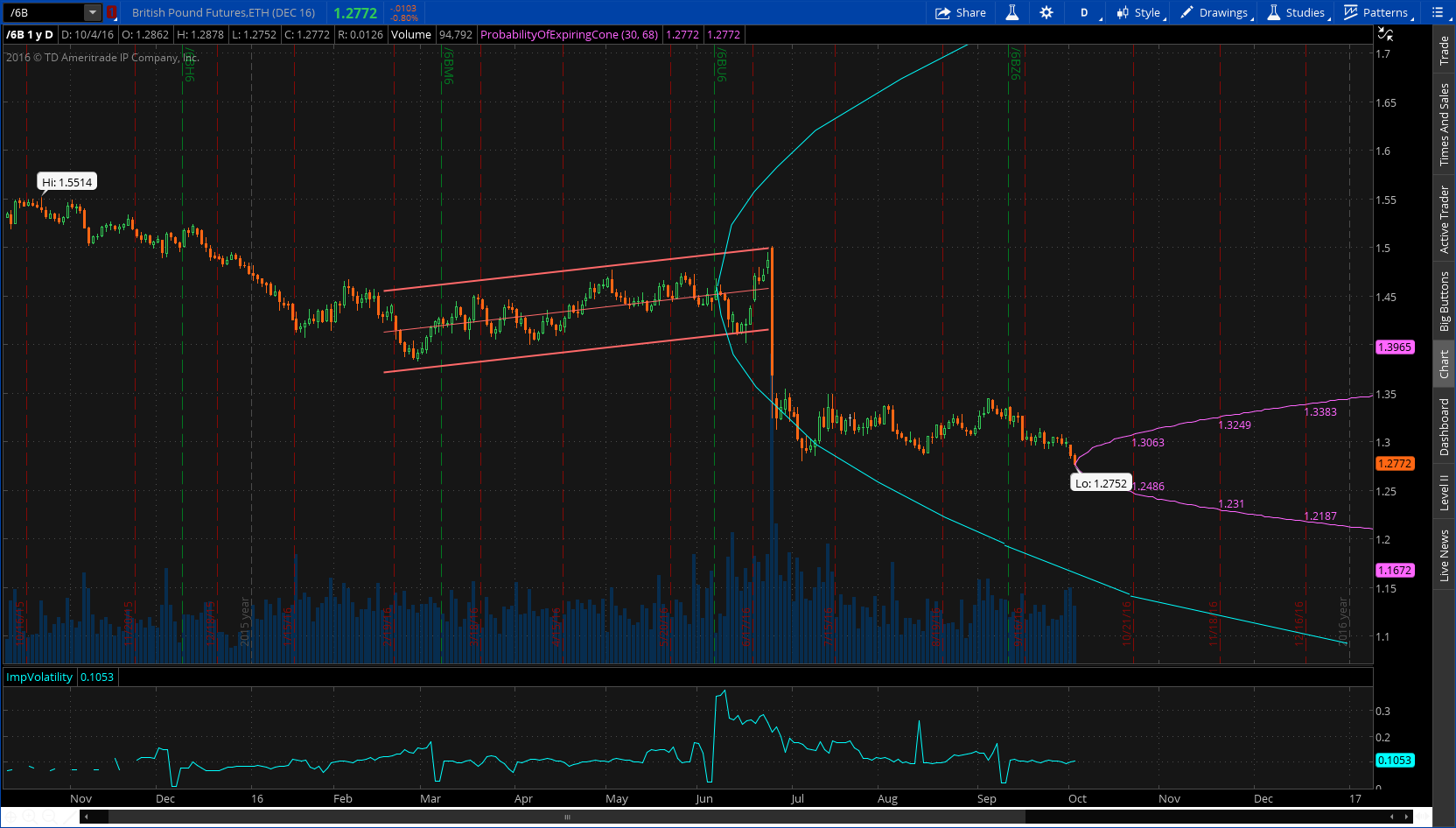Click the scrollbar left arrow
Screen dimensions: 1456x828
pyautogui.click(x=86, y=817)
